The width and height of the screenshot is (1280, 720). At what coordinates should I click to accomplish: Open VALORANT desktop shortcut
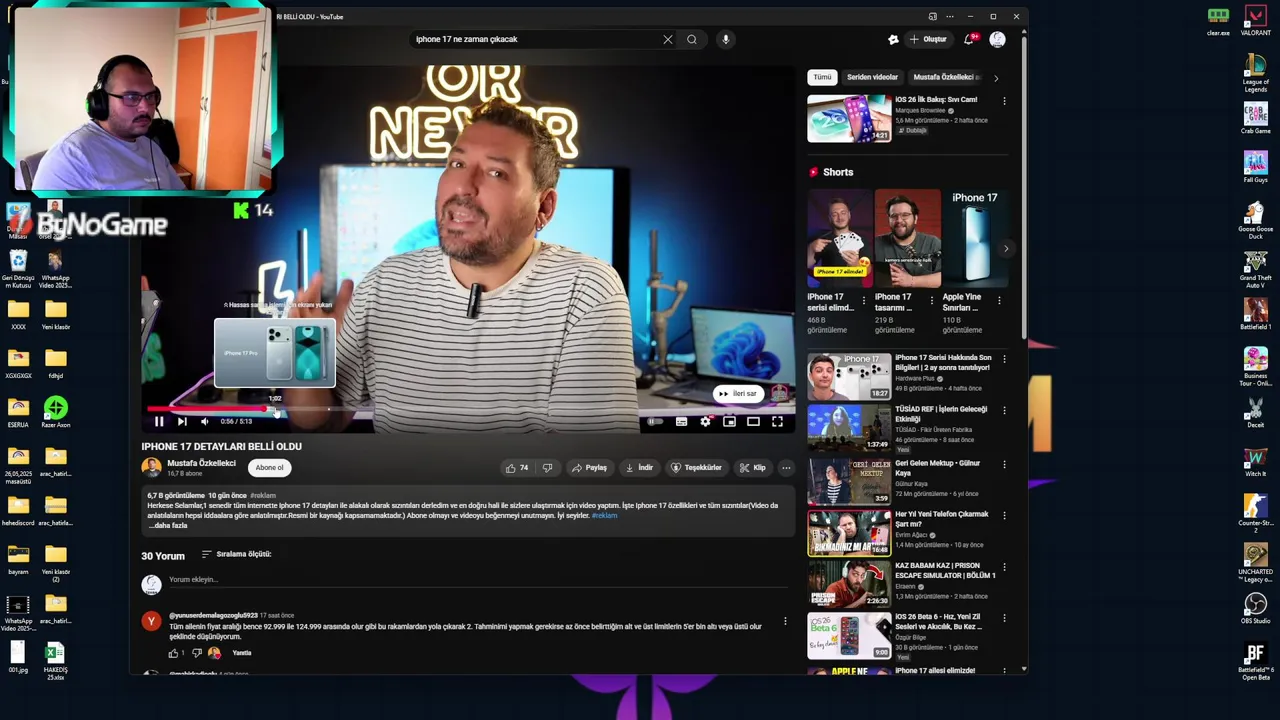[x=1256, y=20]
